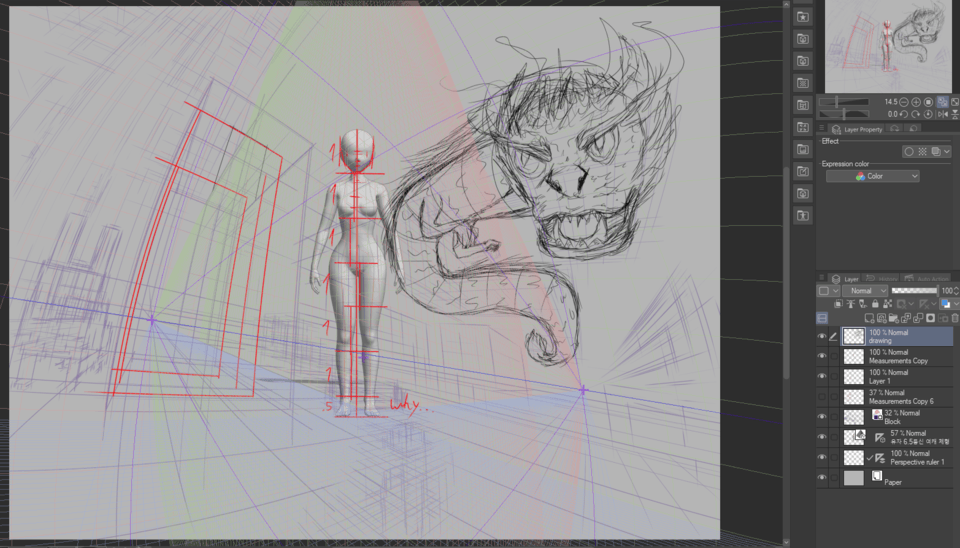This screenshot has height=548, width=960.
Task: Click the Navigator 100% zoom button
Action: point(928,102)
